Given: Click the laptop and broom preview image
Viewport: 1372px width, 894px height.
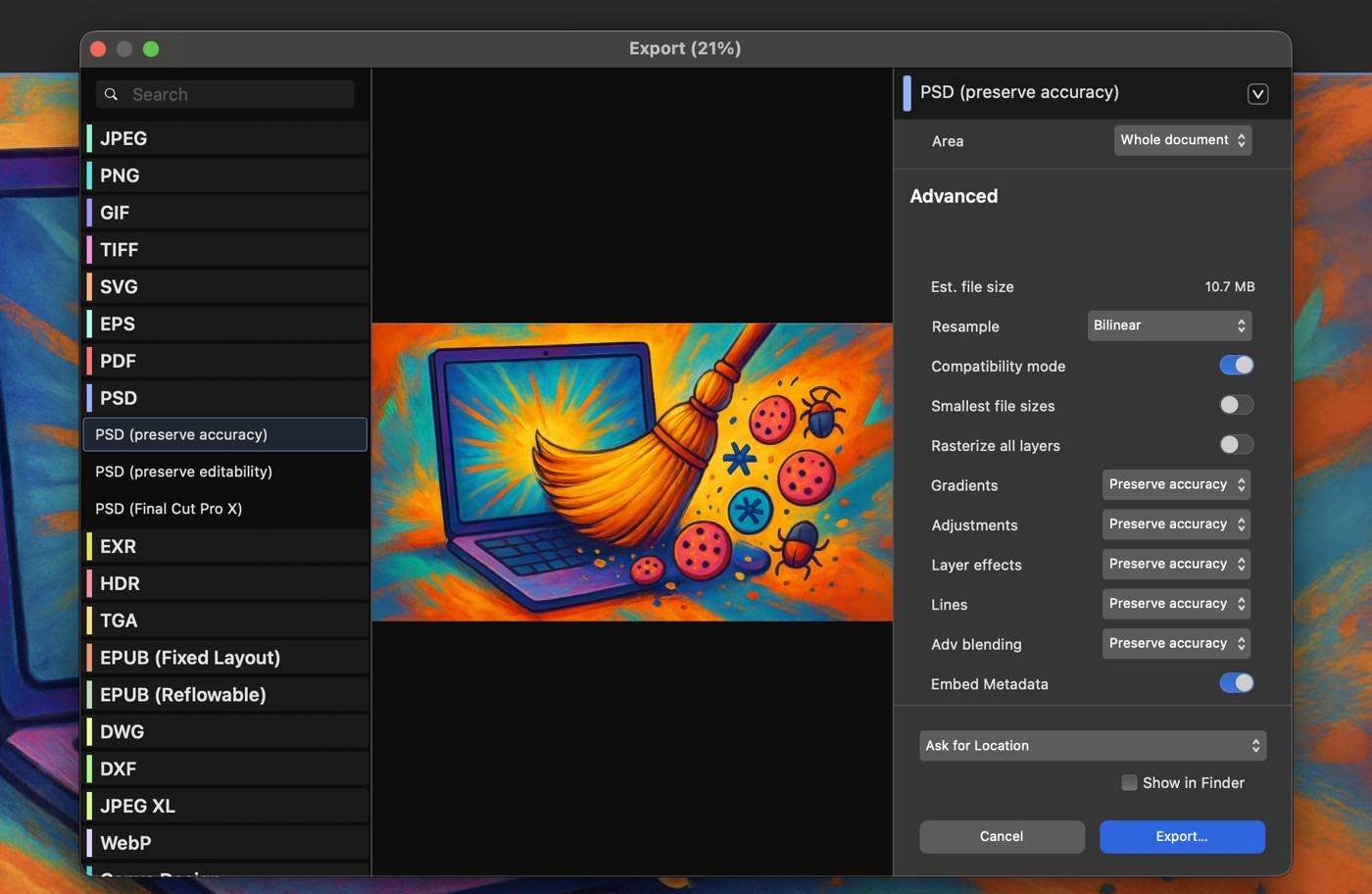Looking at the screenshot, I should click(x=632, y=472).
